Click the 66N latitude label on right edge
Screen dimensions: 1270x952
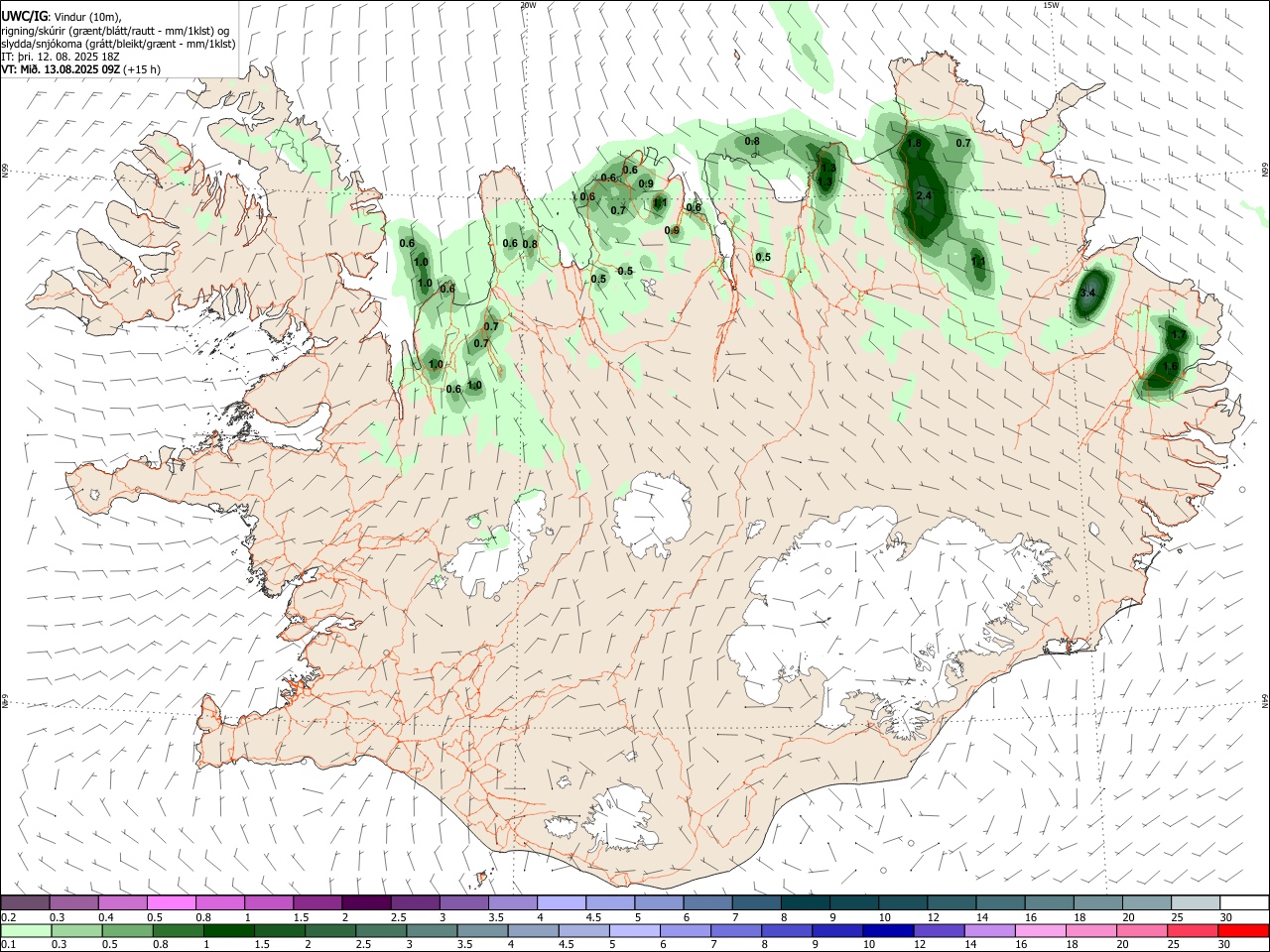point(1265,170)
